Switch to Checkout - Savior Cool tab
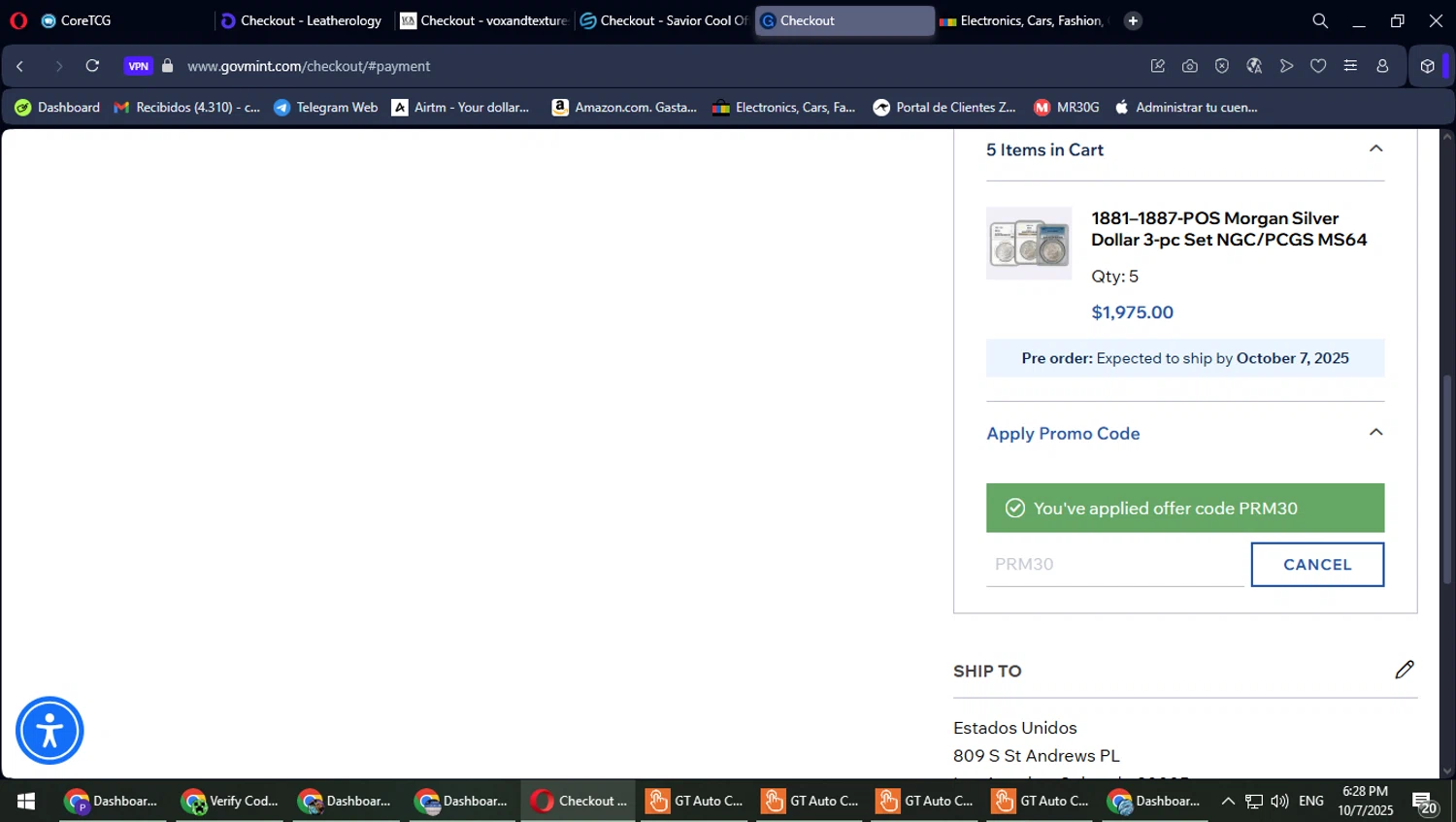Viewport: 1456px width, 822px height. coord(664,20)
